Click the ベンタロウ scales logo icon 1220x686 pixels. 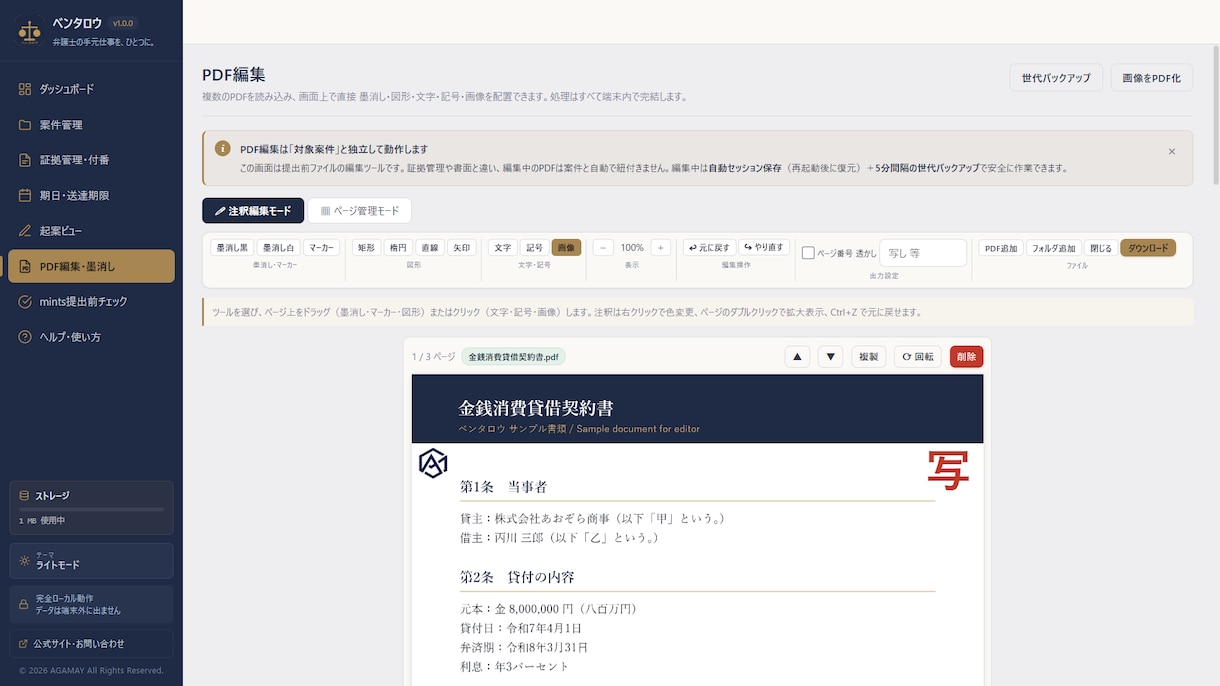[29, 31]
